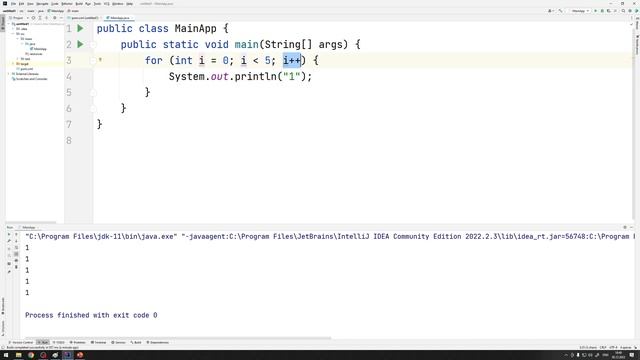The height and width of the screenshot is (360, 640).
Task: Open the Dependencies tool window
Action: tap(158, 342)
